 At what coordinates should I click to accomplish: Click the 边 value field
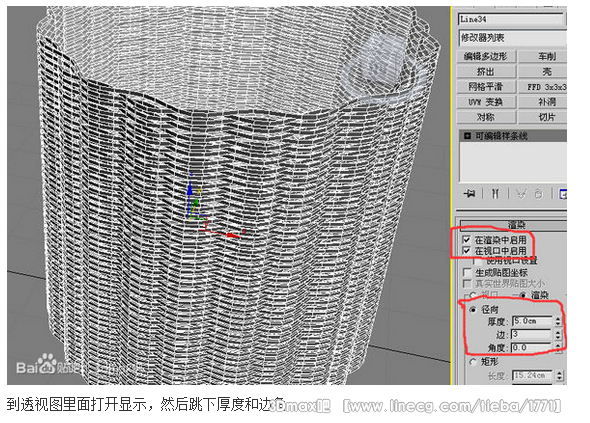pyautogui.click(x=532, y=334)
